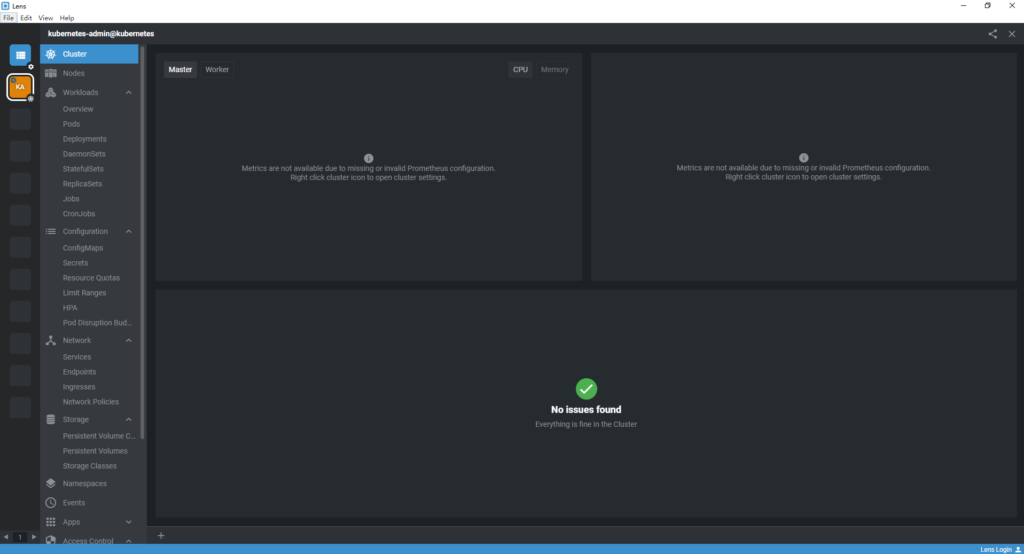Open Services under Network
This screenshot has height=554, width=1024.
[76, 357]
